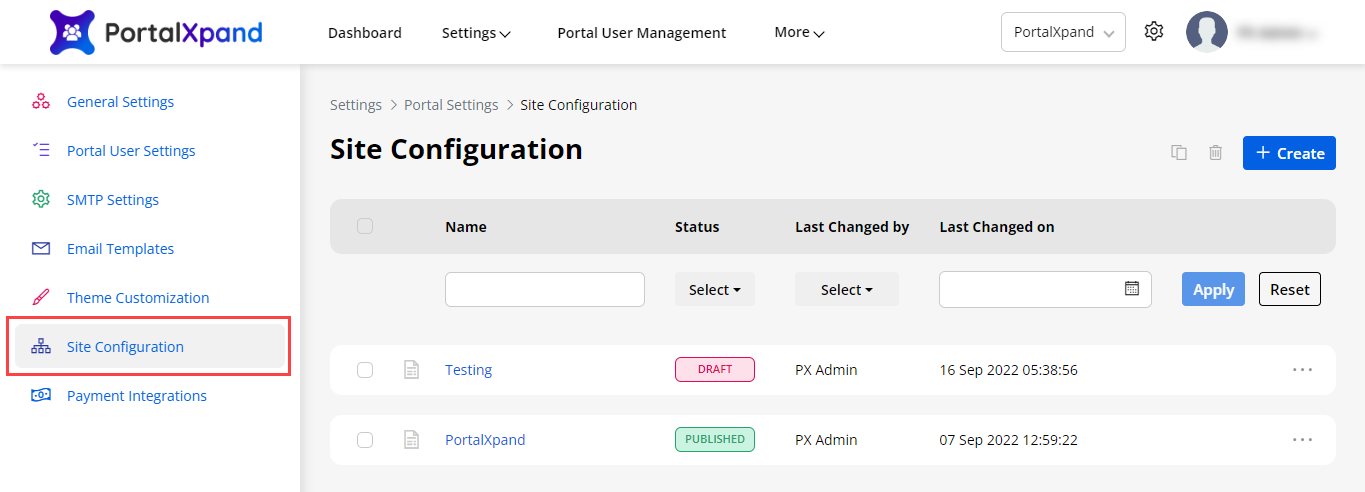
Task: Tick the checkbox for PortalXpand row
Action: pyautogui.click(x=365, y=440)
